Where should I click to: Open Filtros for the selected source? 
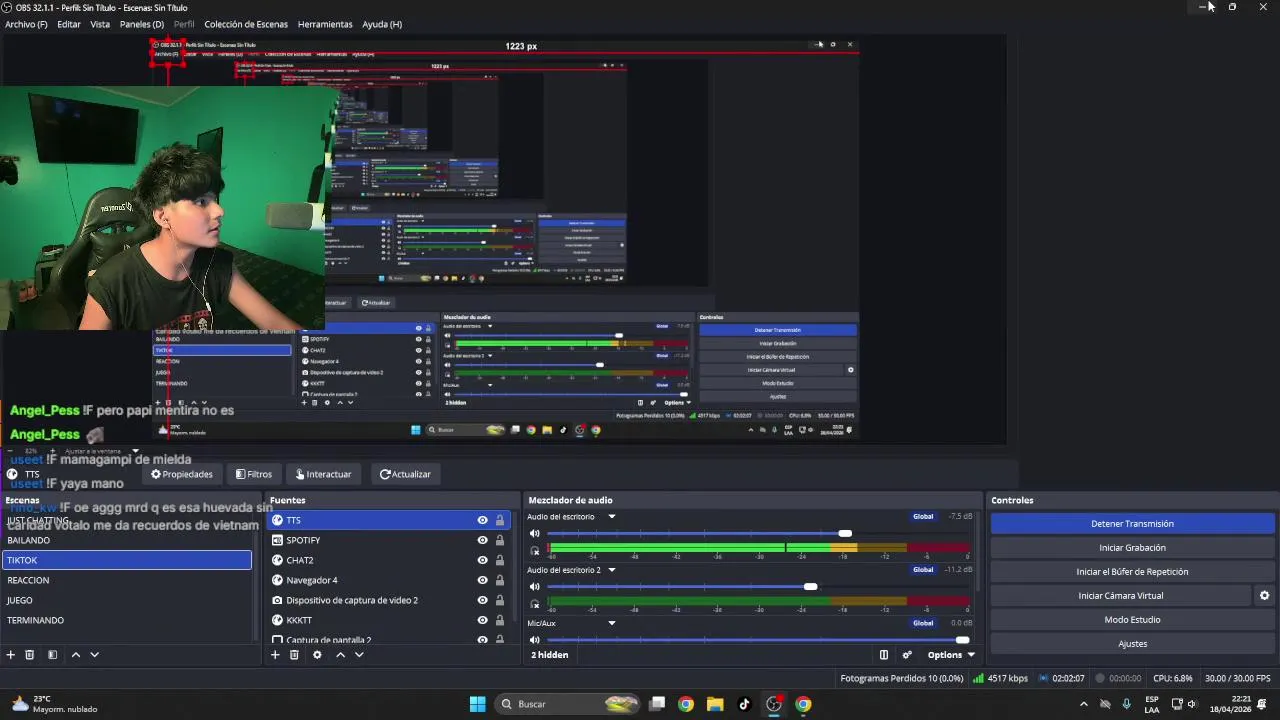254,474
